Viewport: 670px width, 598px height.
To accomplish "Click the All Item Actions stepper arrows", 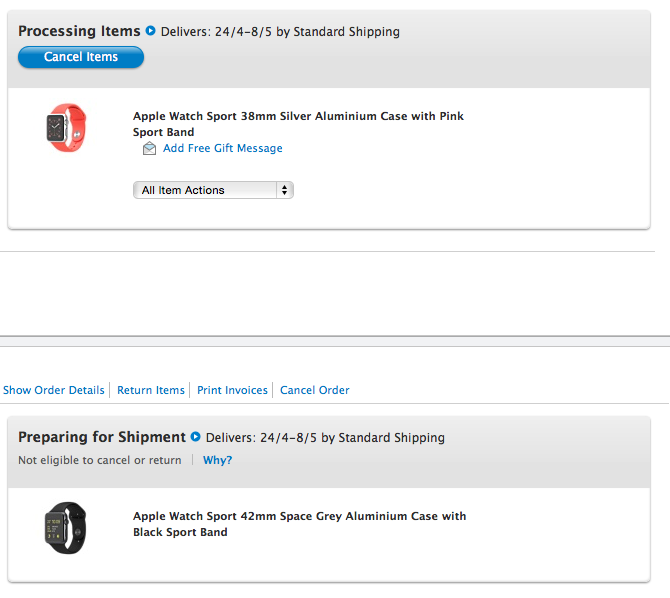I will click(x=285, y=190).
